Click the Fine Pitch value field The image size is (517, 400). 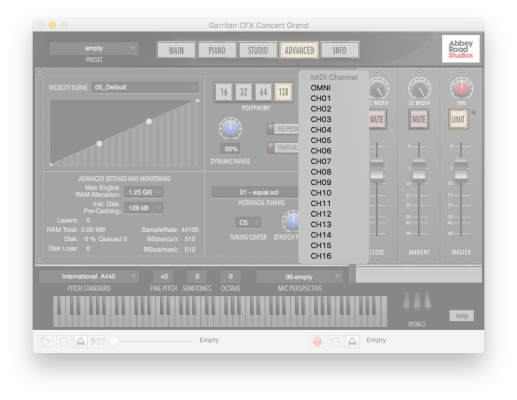pos(163,277)
